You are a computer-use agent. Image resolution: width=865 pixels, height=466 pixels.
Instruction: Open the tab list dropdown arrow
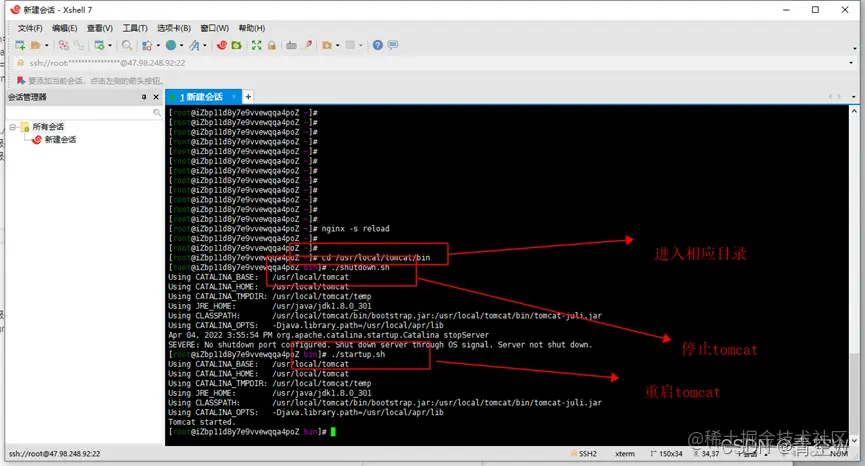(853, 97)
